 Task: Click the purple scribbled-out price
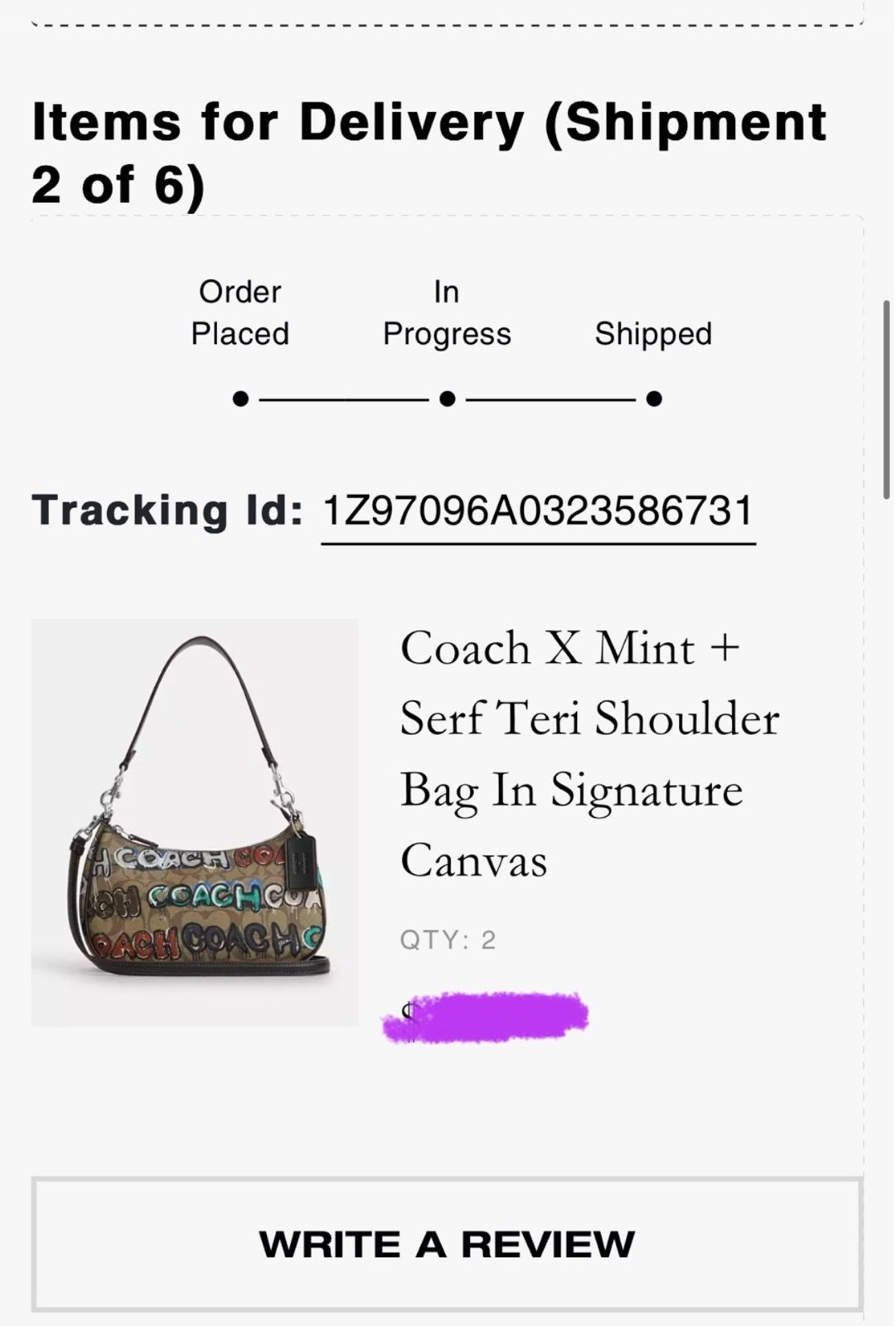[x=486, y=1015]
